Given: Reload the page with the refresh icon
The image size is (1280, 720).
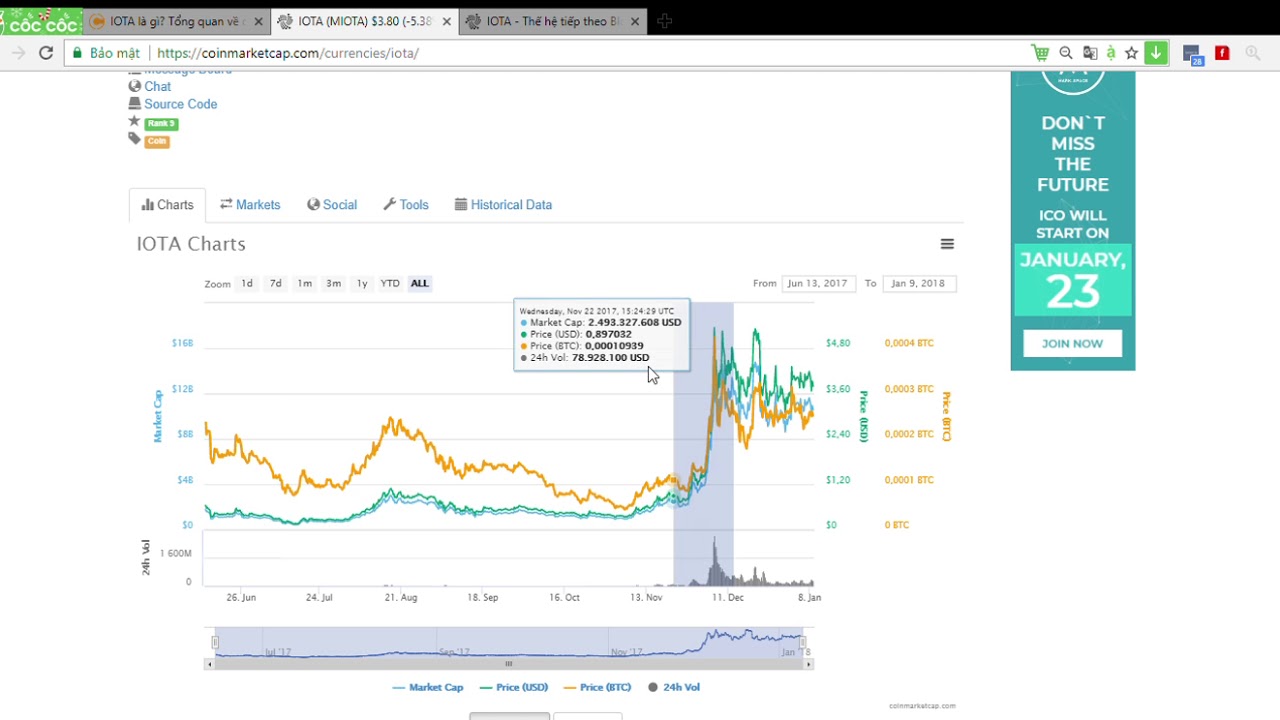Looking at the screenshot, I should click(46, 53).
